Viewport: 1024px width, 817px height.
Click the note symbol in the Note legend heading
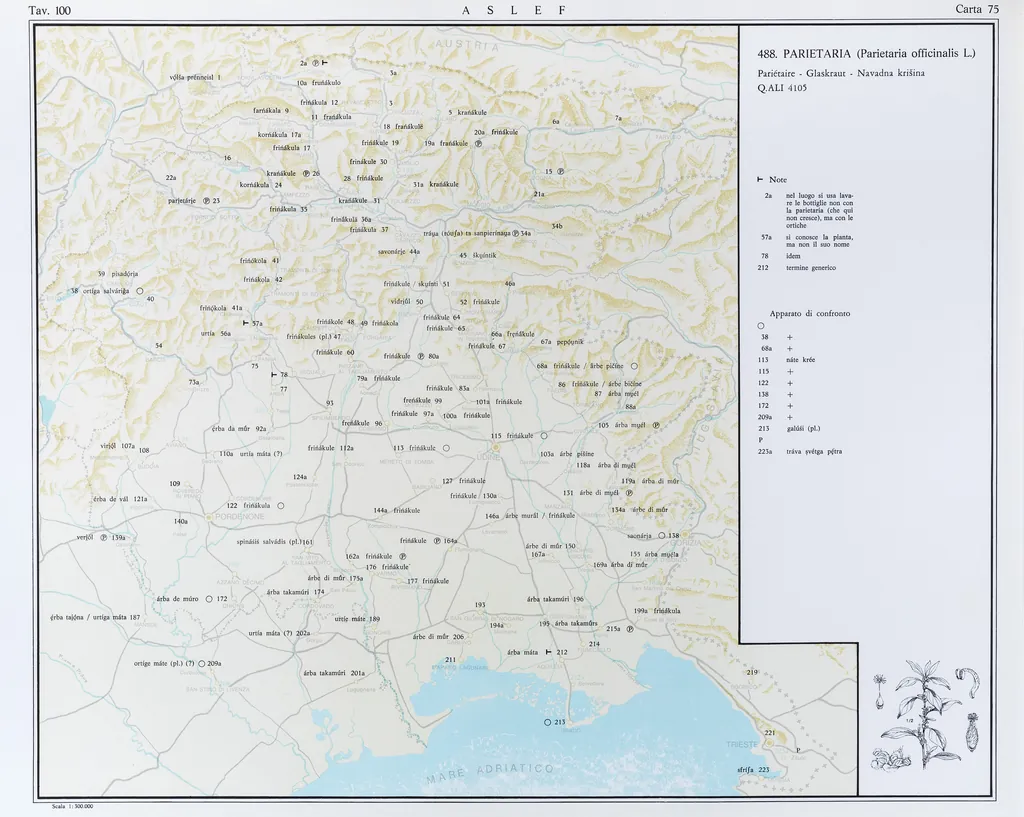pos(761,179)
